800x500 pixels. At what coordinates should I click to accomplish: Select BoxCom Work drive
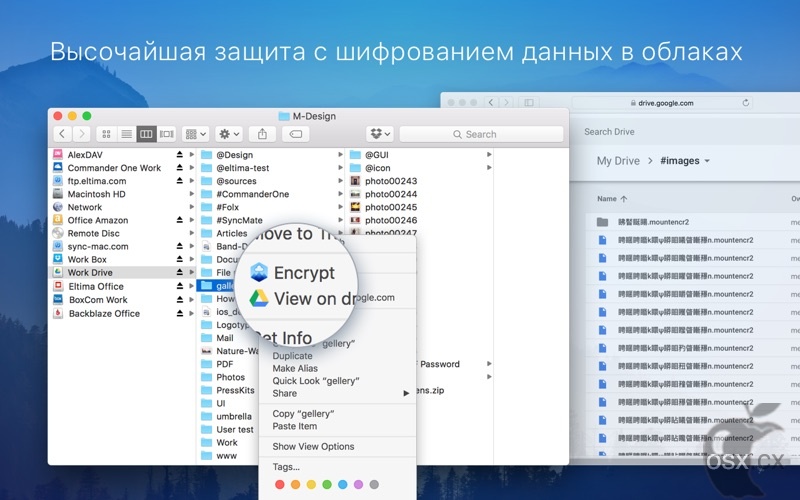pos(98,299)
